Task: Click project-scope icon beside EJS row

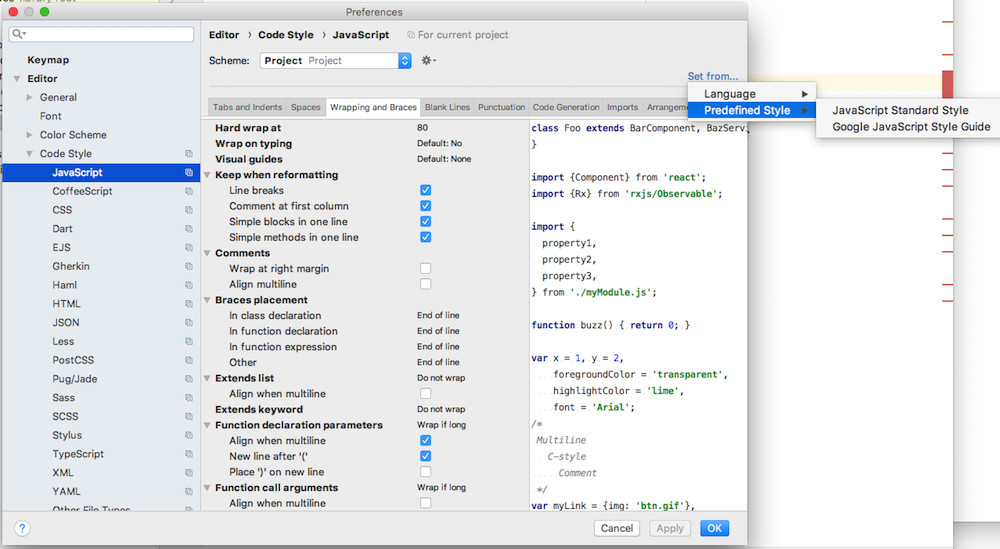Action: 189,247
